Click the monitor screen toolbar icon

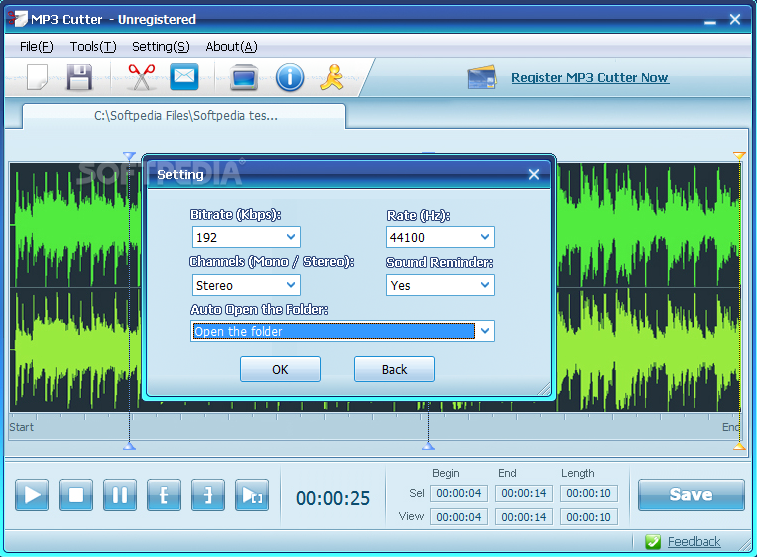244,77
